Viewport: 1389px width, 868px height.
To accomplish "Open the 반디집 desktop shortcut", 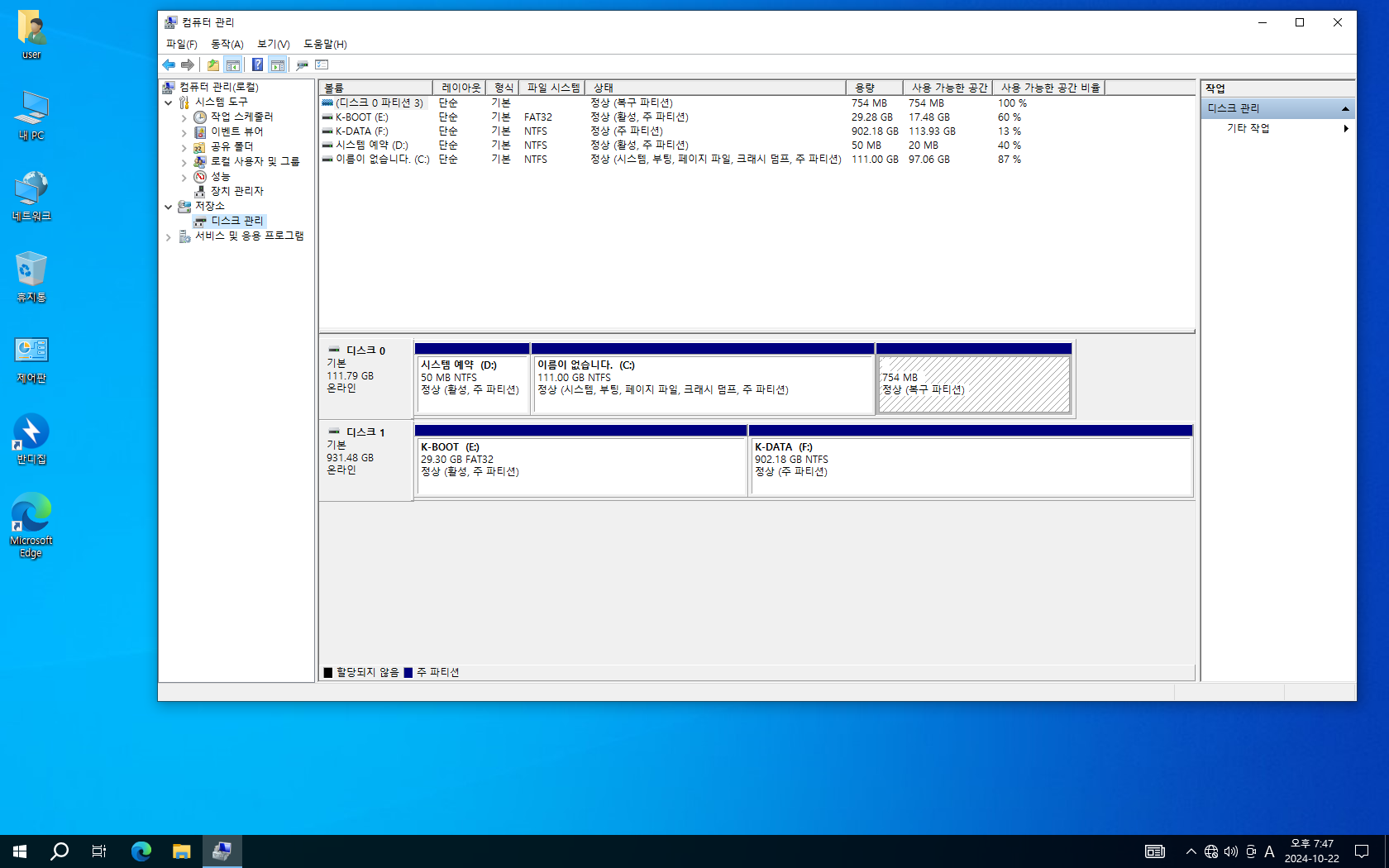I will (x=31, y=440).
